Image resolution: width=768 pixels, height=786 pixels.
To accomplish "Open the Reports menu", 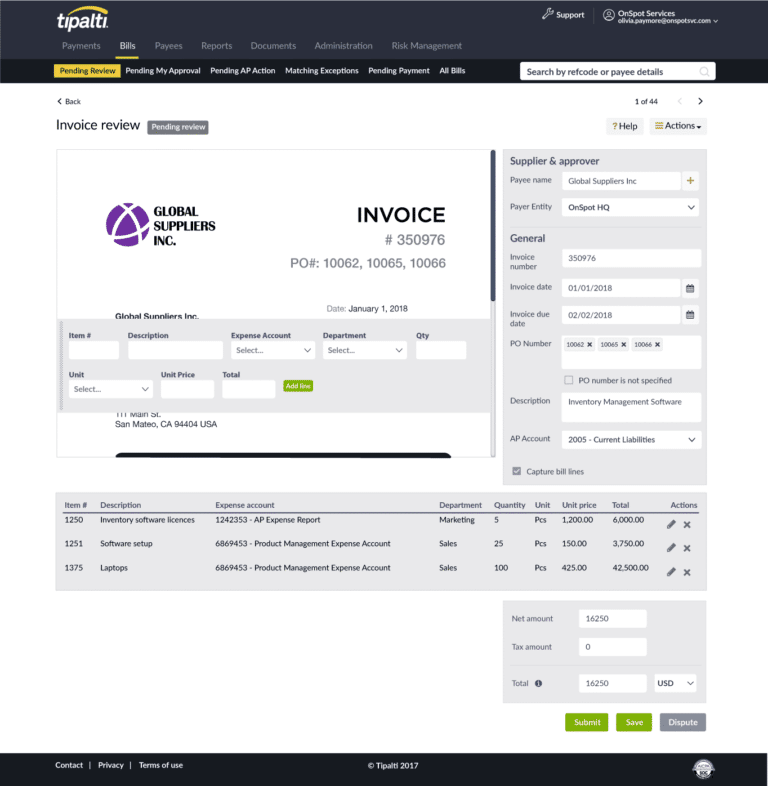I will pyautogui.click(x=217, y=46).
